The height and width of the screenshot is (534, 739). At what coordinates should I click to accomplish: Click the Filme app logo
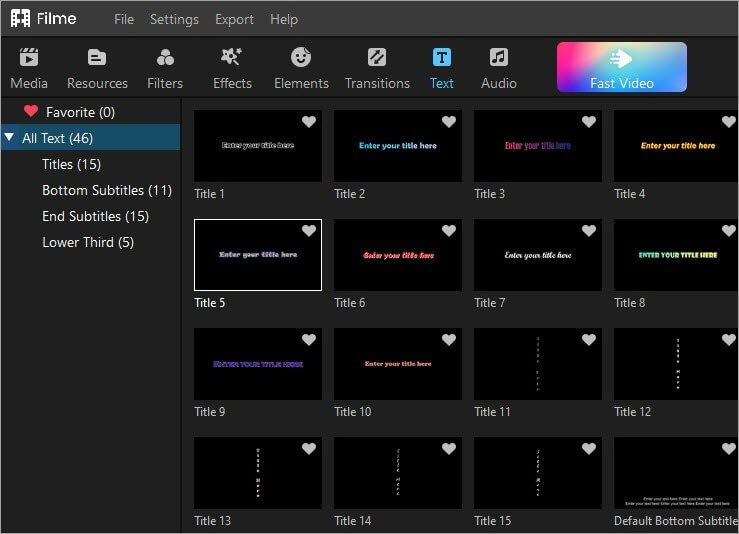20,19
